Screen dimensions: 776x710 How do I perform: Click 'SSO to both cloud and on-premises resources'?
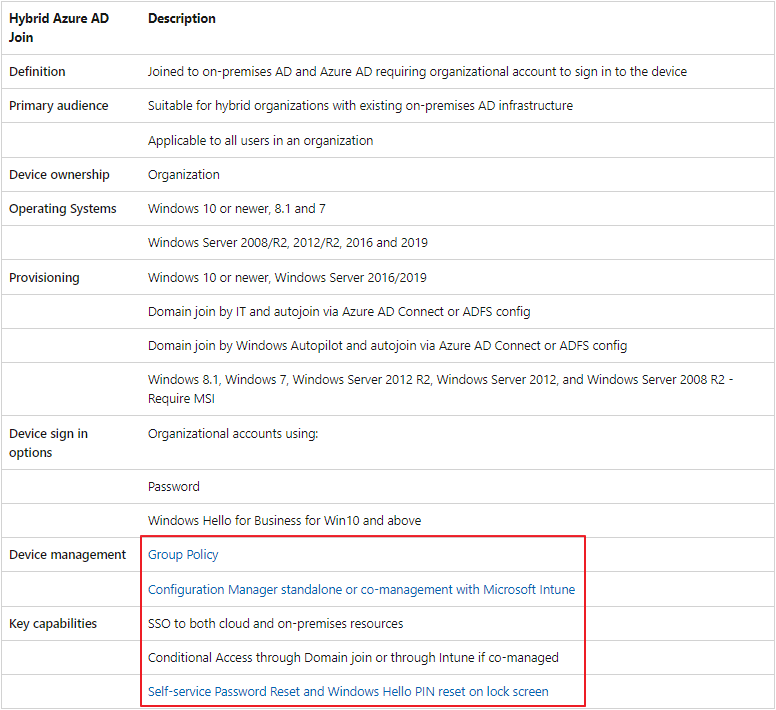(x=276, y=623)
